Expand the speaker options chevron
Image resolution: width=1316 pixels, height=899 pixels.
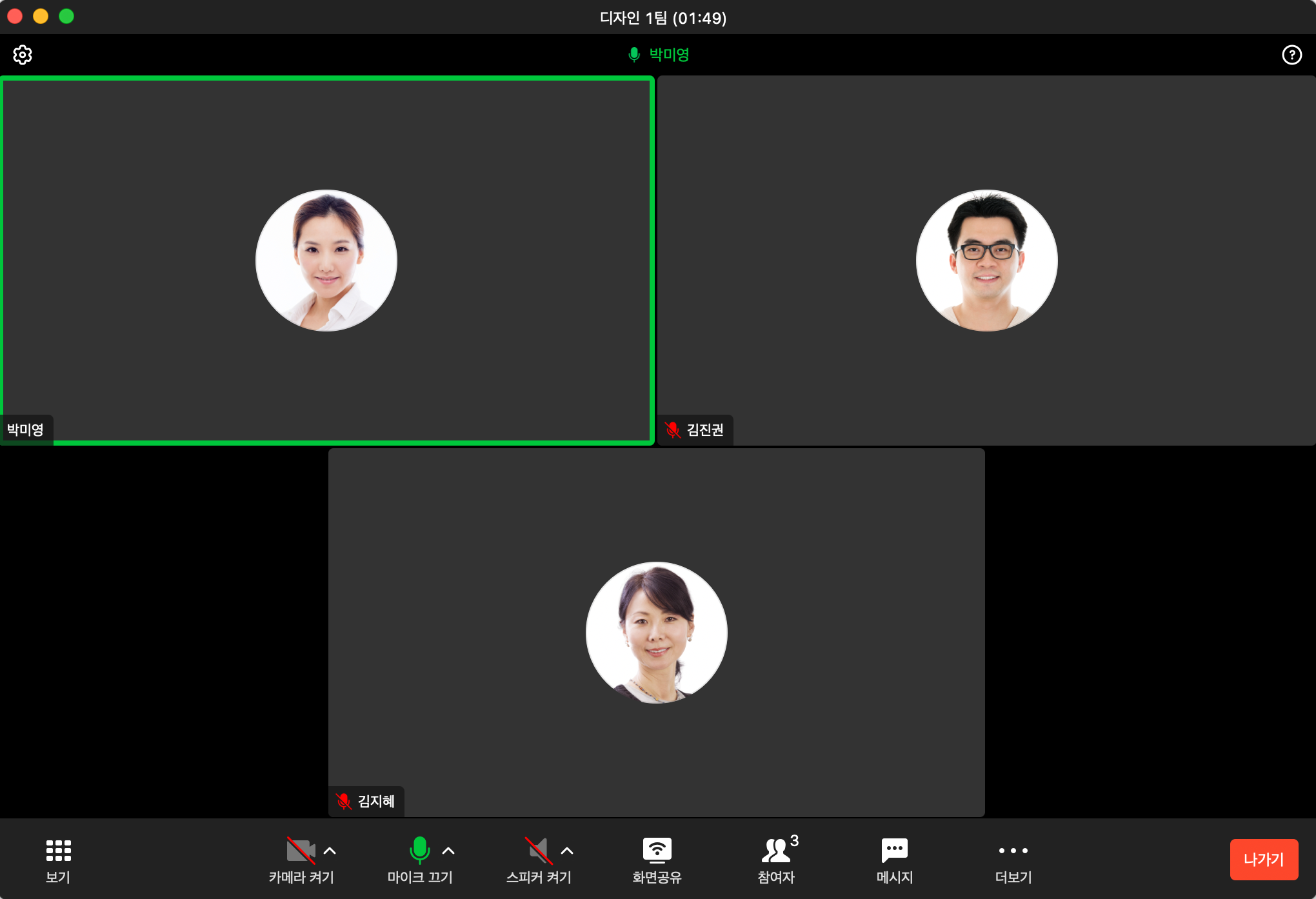[x=567, y=851]
